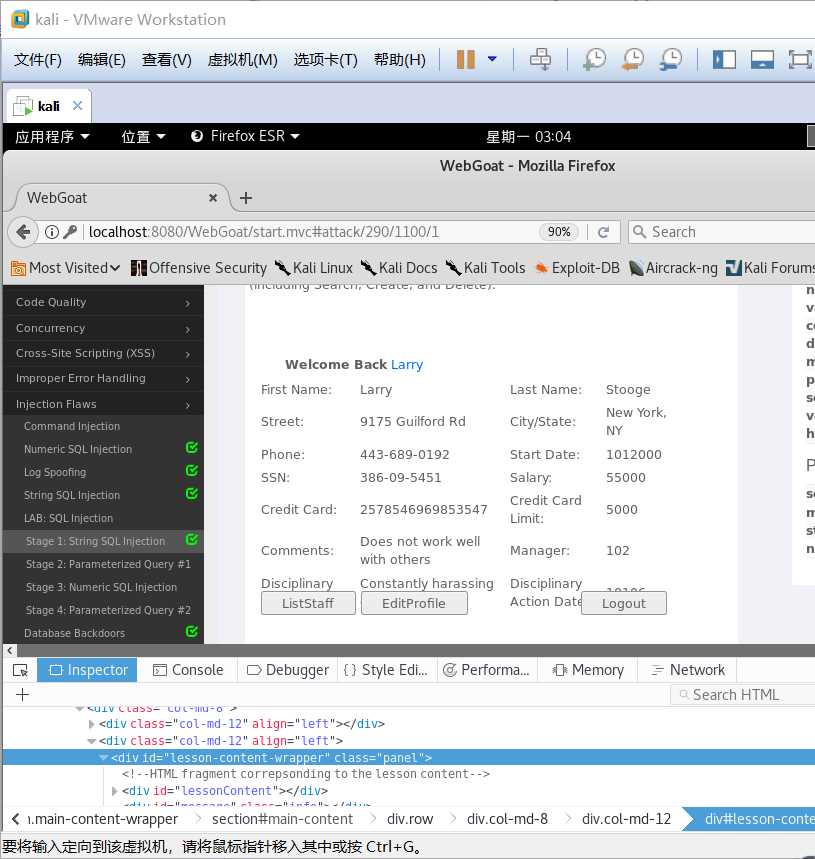Viewport: 815px width, 859px height.
Task: Enter VMware full screen mode
Action: pyautogui.click(x=800, y=59)
